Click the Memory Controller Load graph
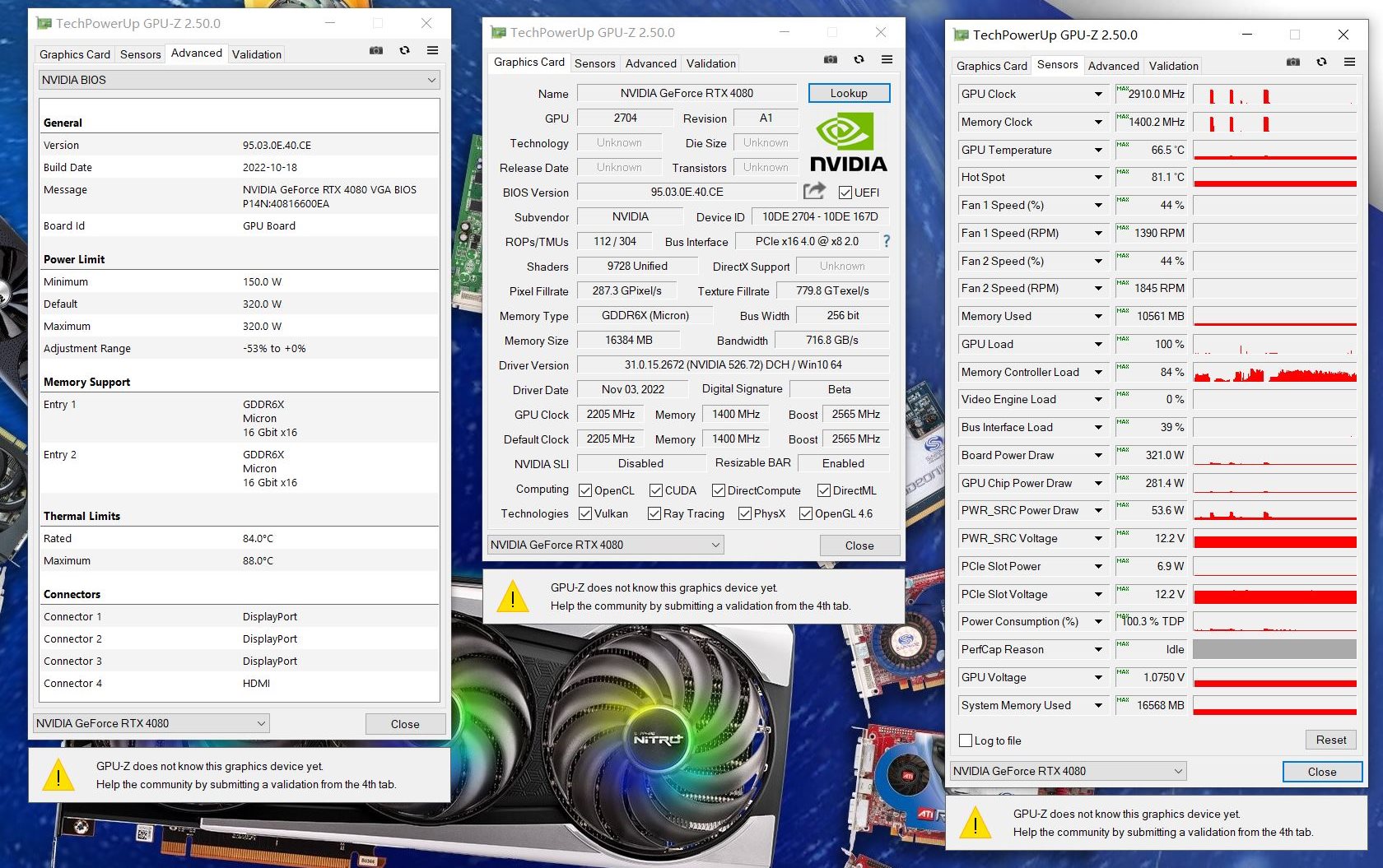The height and width of the screenshot is (868, 1383). pos(1274,373)
